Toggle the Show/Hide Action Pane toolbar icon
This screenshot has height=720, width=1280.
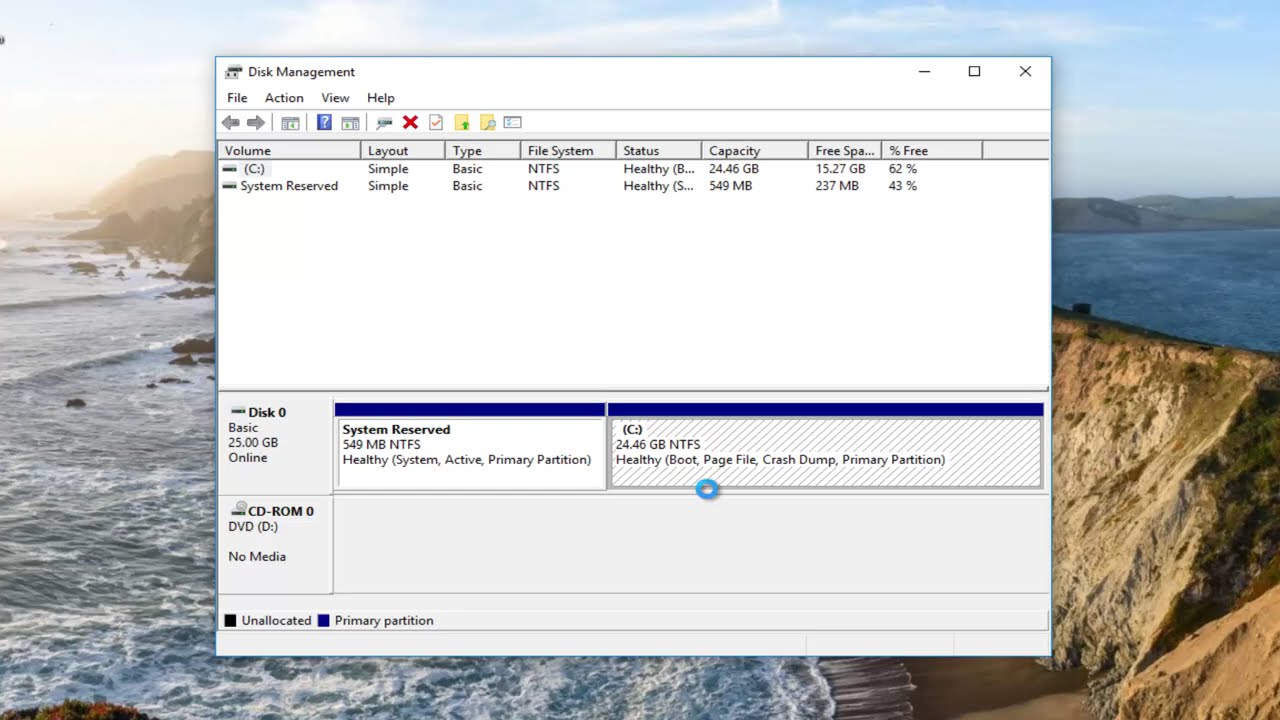tap(350, 123)
